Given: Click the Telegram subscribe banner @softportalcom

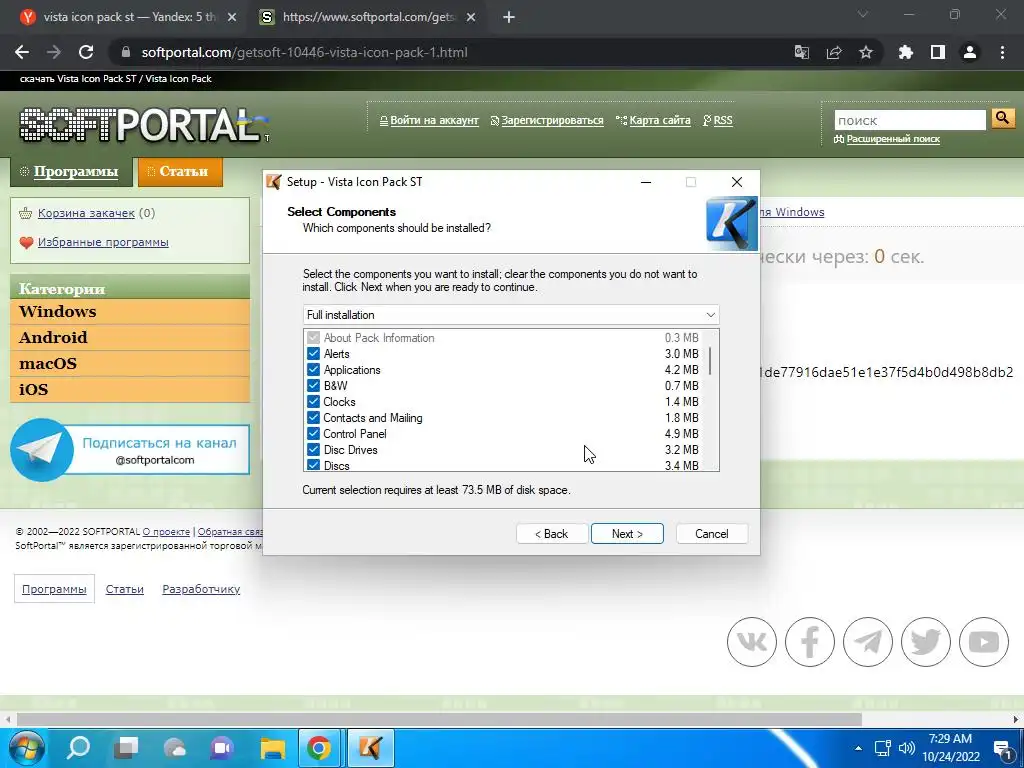Looking at the screenshot, I should click(x=130, y=450).
